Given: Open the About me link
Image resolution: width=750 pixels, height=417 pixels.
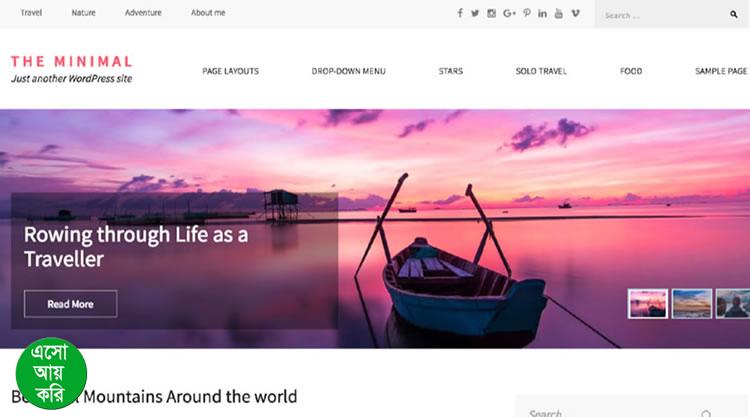Looking at the screenshot, I should pyautogui.click(x=208, y=13).
